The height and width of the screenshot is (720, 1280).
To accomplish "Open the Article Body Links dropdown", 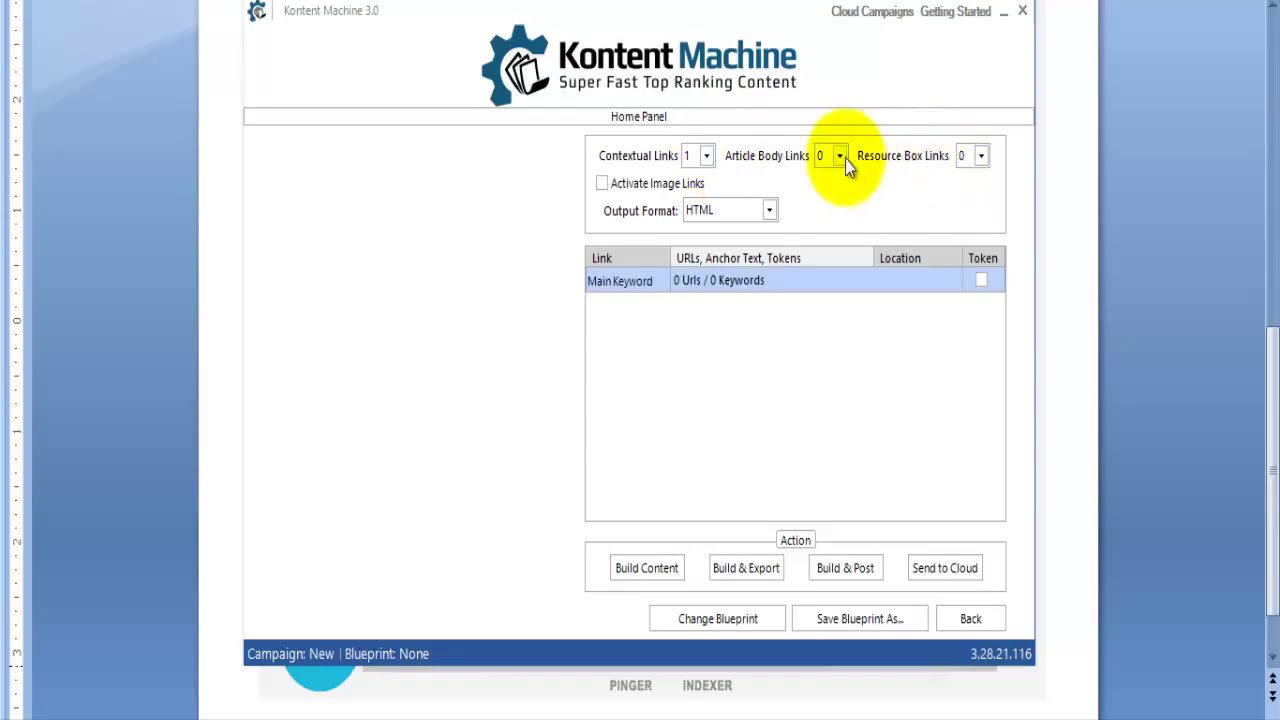I will [839, 156].
